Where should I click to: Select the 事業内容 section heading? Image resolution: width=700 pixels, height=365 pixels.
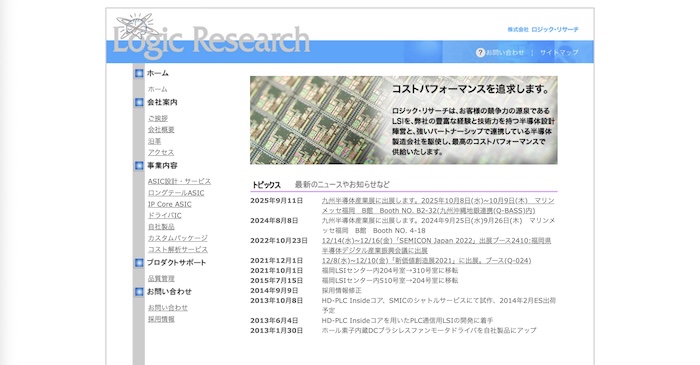(162, 166)
